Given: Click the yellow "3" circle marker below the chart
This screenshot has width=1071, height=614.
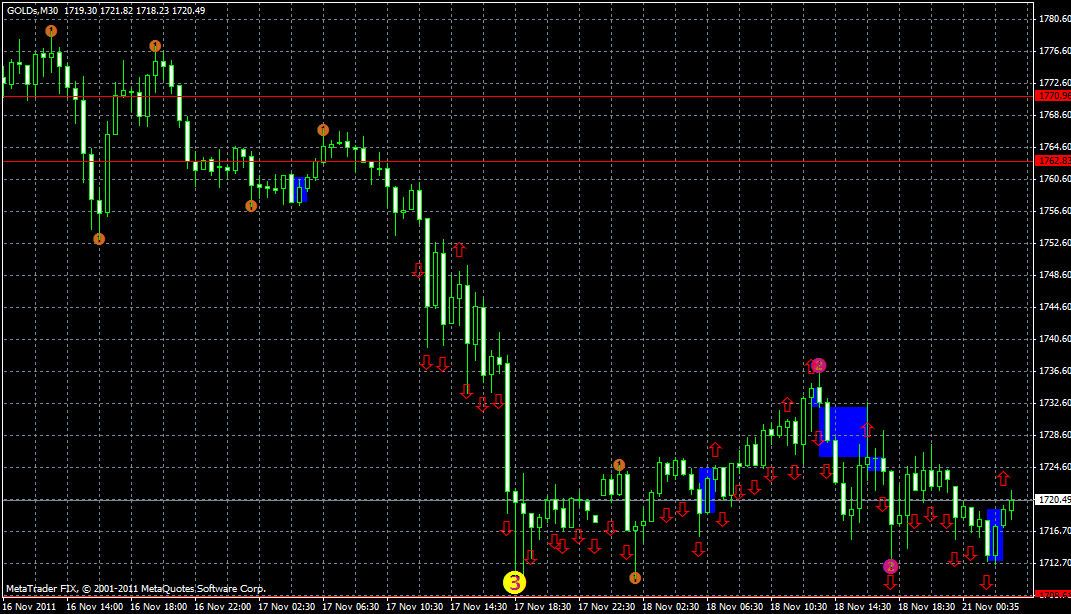Looking at the screenshot, I should 516,581.
